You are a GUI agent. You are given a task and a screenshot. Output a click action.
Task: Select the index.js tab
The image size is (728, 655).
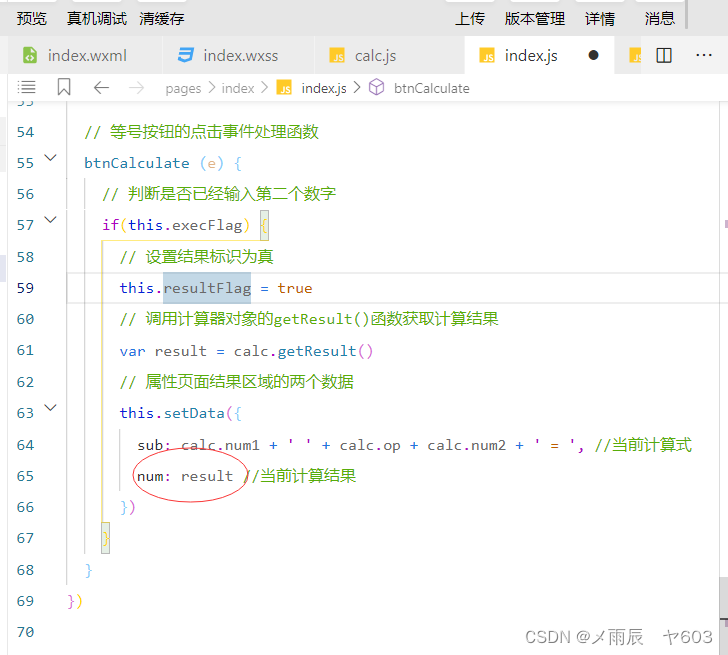pos(539,56)
